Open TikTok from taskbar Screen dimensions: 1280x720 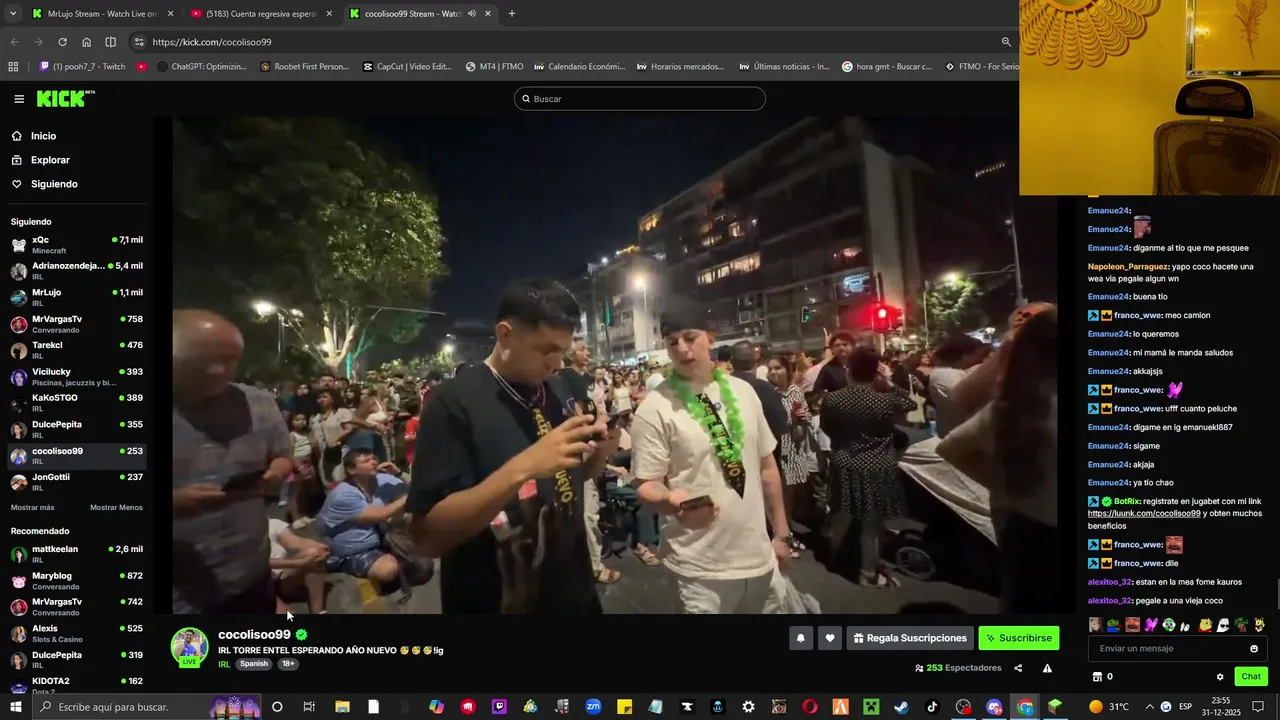tap(932, 707)
